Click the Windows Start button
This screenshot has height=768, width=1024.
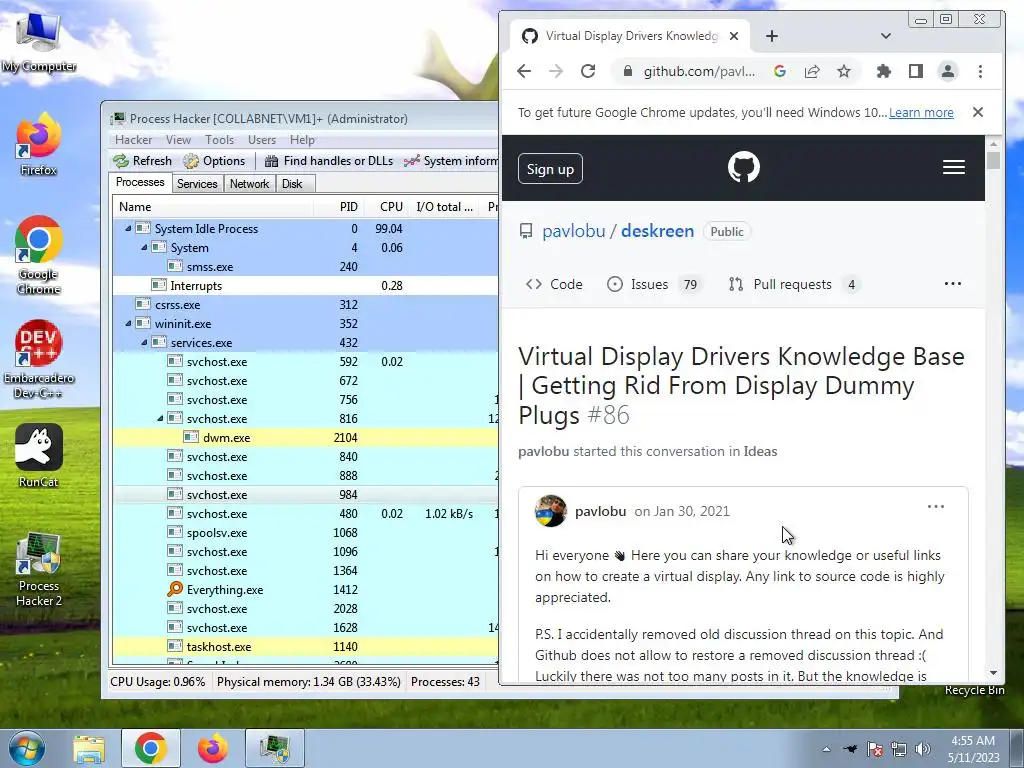pyautogui.click(x=27, y=748)
